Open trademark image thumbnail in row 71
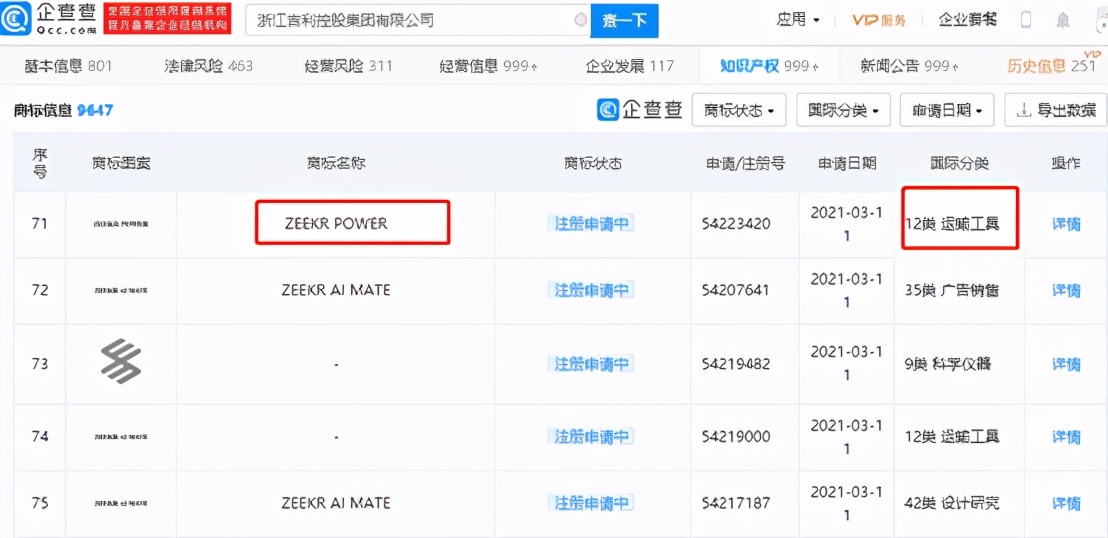 click(x=121, y=224)
